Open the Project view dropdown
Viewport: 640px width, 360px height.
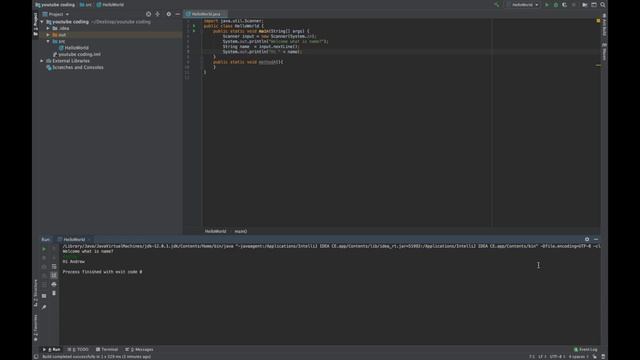click(56, 14)
